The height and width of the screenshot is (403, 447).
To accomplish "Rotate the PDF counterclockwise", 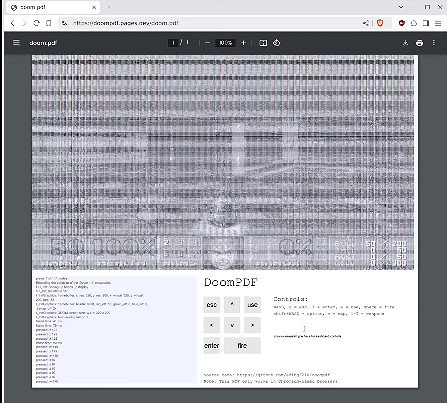I will [276, 43].
